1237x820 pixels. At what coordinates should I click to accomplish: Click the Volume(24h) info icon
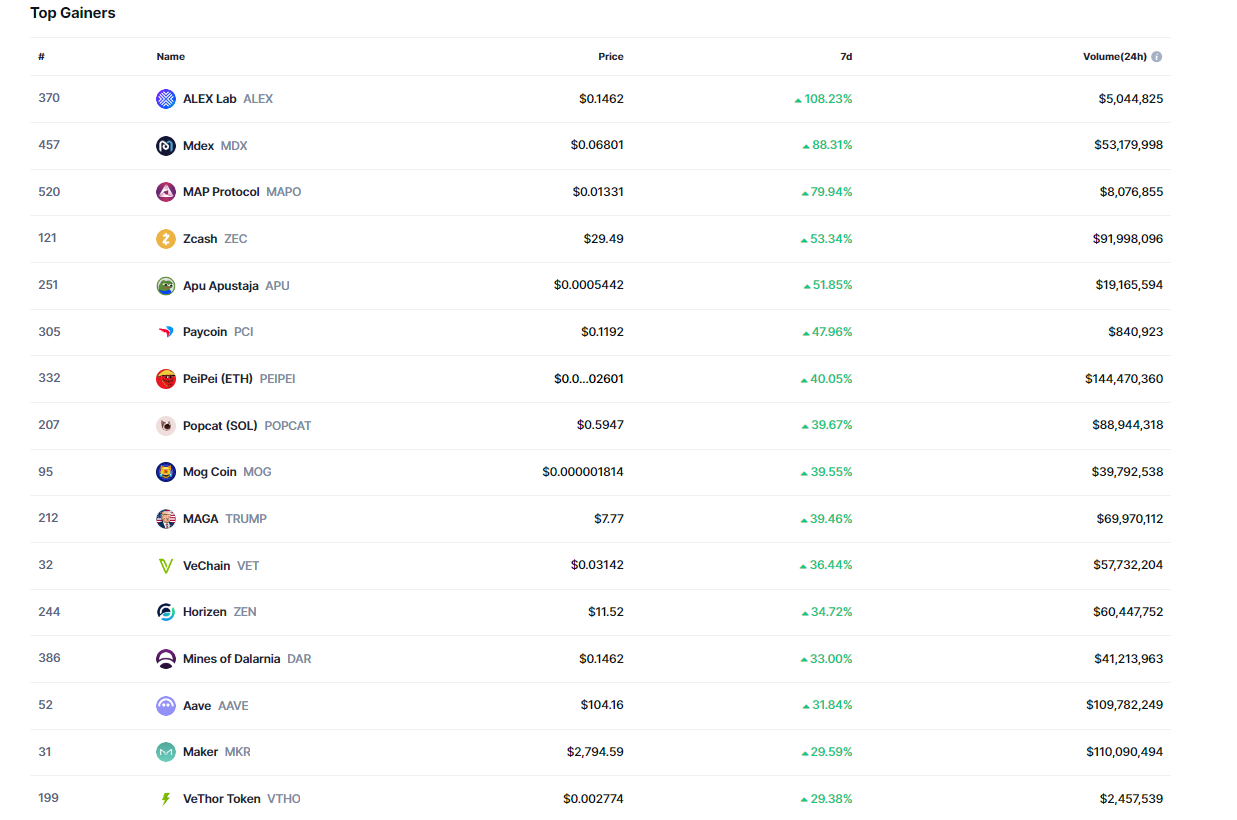pyautogui.click(x=1157, y=57)
